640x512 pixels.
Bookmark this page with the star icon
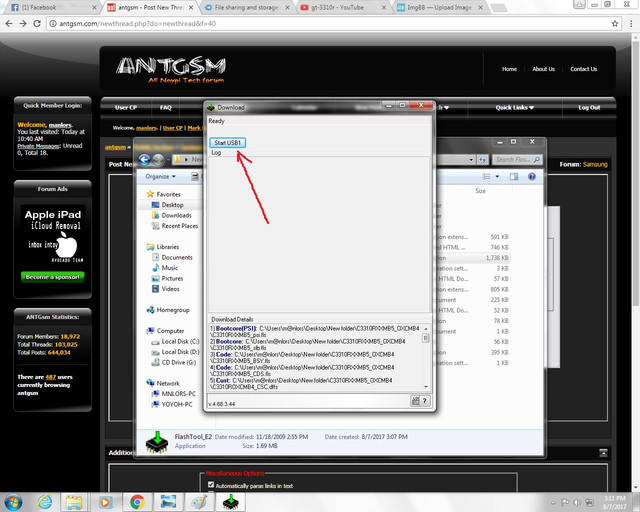[615, 24]
